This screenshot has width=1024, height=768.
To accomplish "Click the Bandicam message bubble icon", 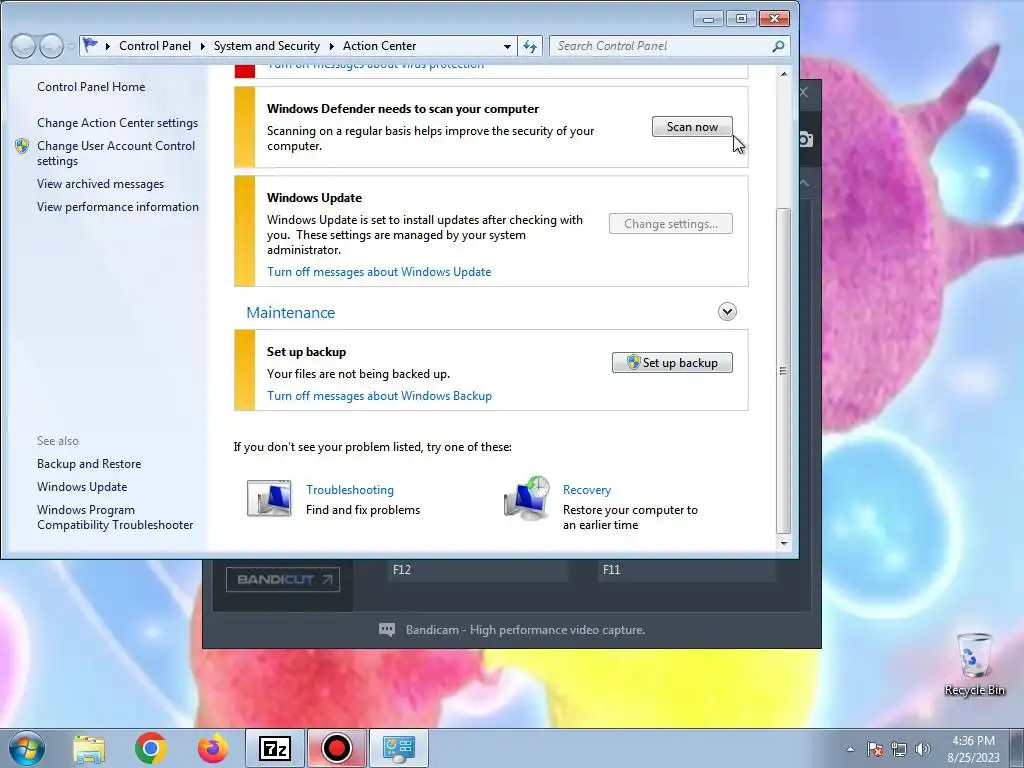I will (387, 630).
